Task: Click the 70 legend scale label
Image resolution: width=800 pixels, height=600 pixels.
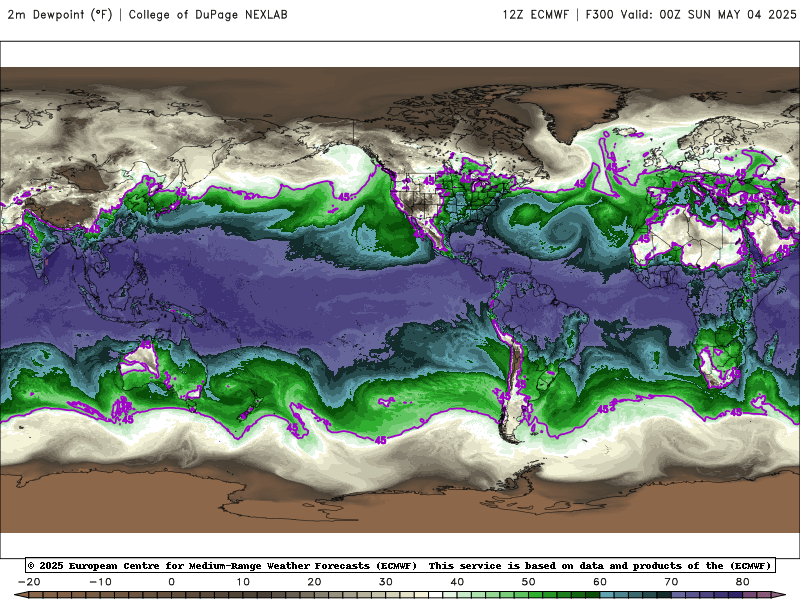Action: point(671,582)
